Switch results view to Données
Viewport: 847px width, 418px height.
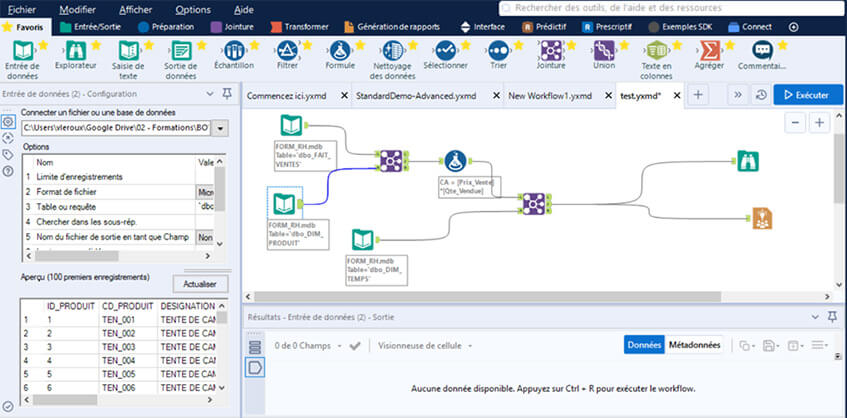pyautogui.click(x=644, y=345)
